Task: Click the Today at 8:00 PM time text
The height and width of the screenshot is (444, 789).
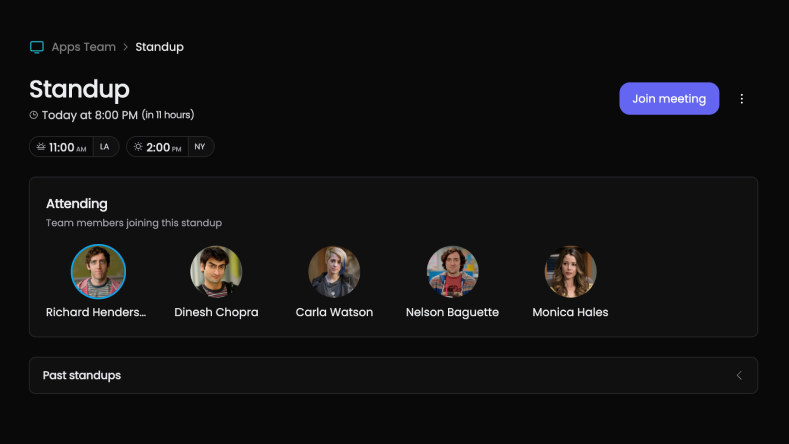Action: 90,115
